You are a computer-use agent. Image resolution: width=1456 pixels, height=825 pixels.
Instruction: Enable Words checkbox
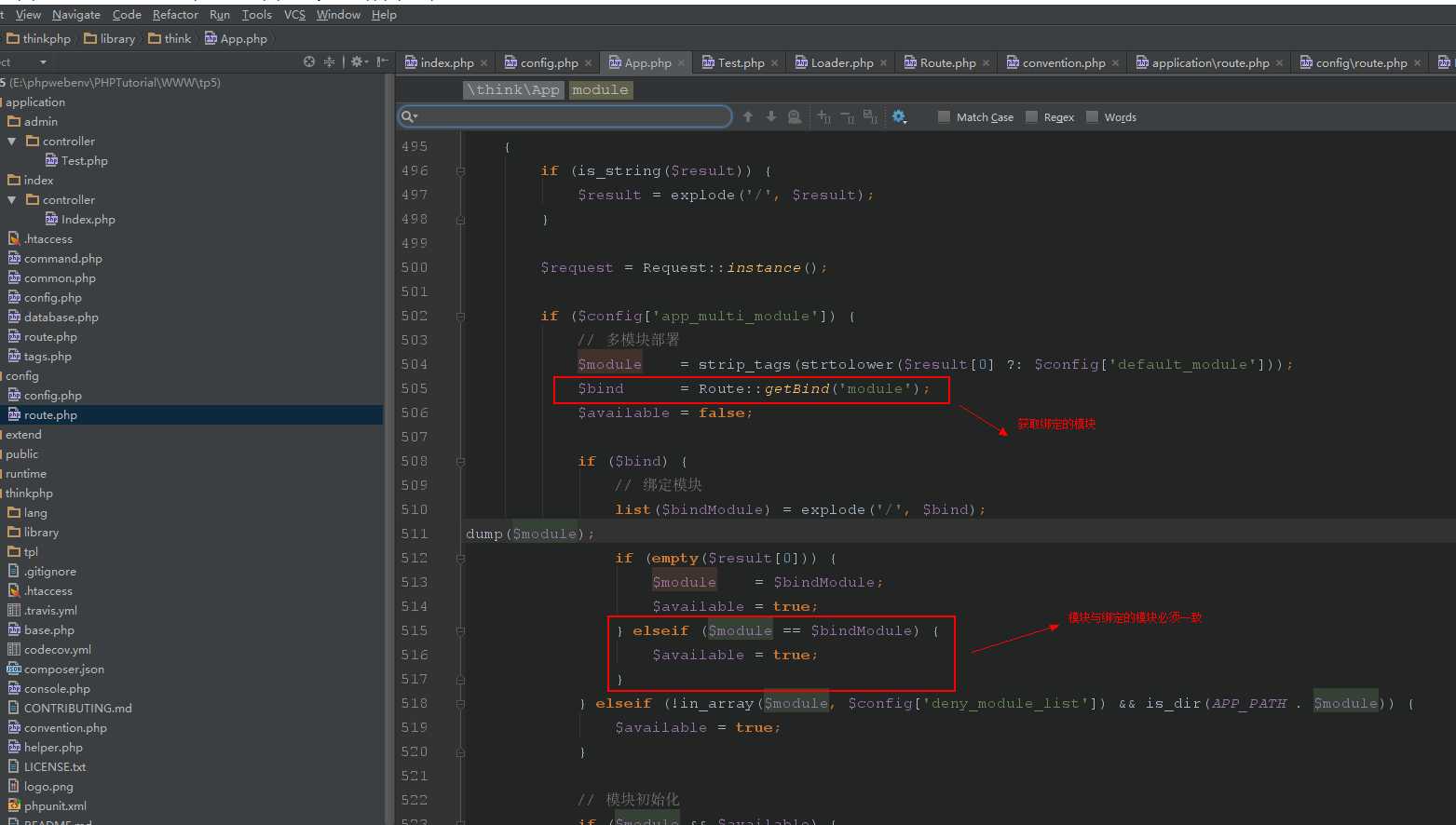[x=1092, y=116]
